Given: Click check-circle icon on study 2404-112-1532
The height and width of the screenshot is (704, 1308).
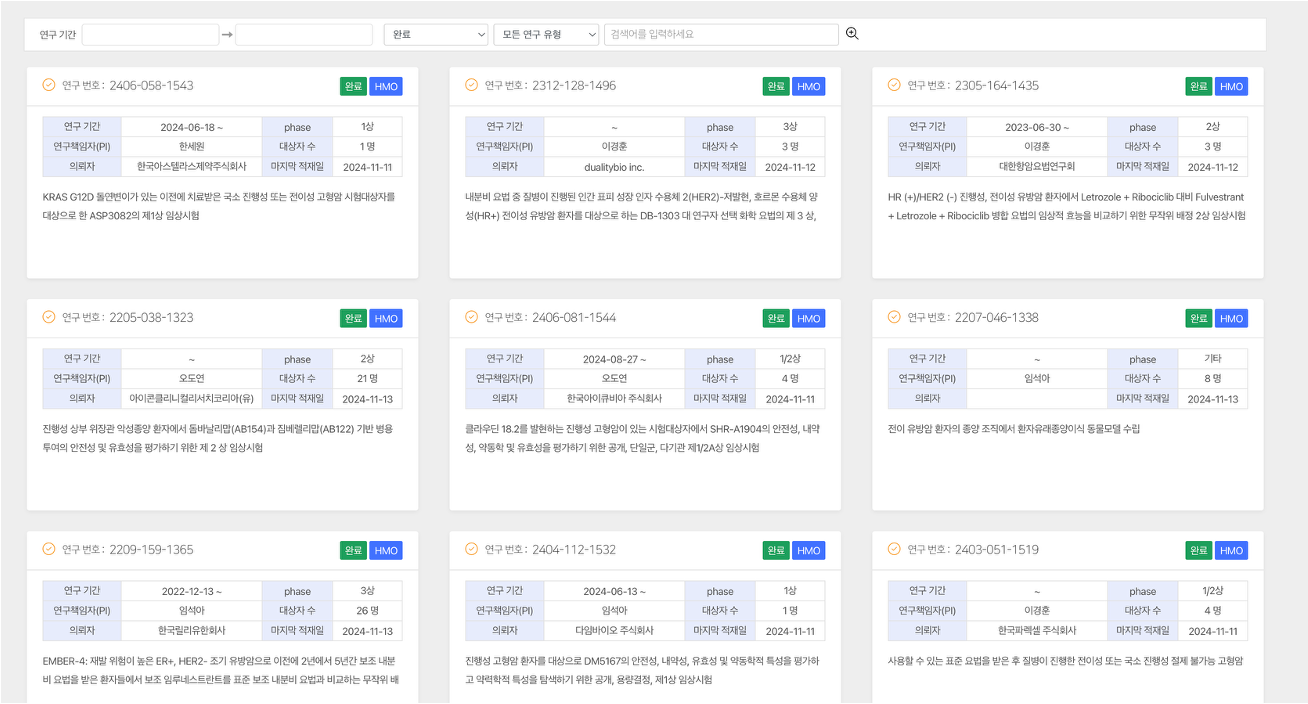Looking at the screenshot, I should tap(472, 549).
